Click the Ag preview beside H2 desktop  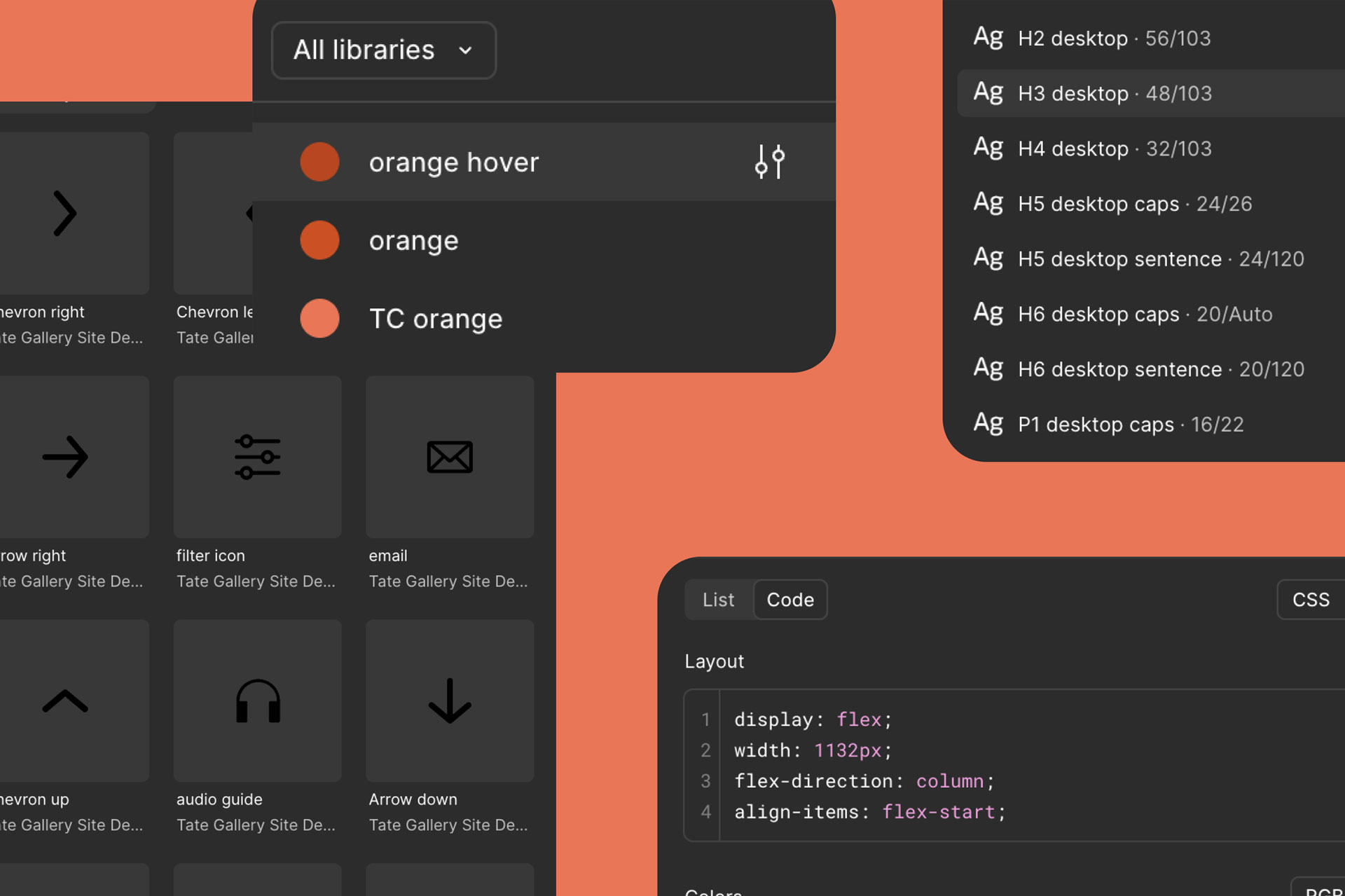(988, 38)
